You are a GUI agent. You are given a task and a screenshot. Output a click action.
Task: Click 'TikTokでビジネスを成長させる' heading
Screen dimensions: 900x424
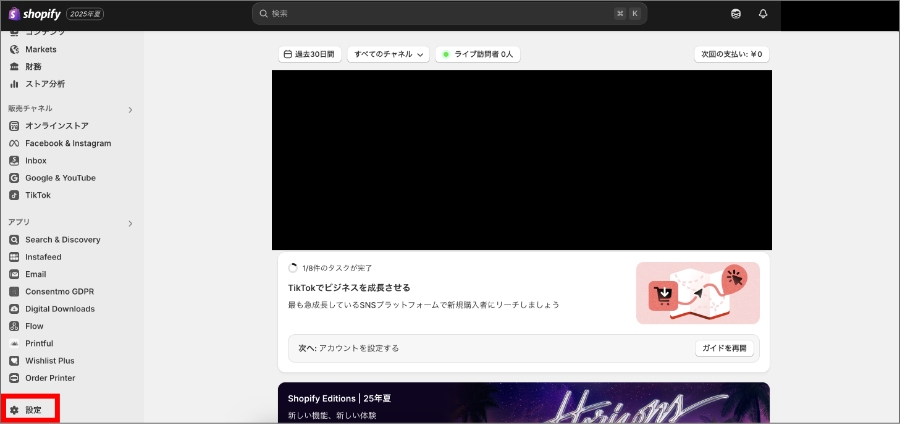pos(349,287)
